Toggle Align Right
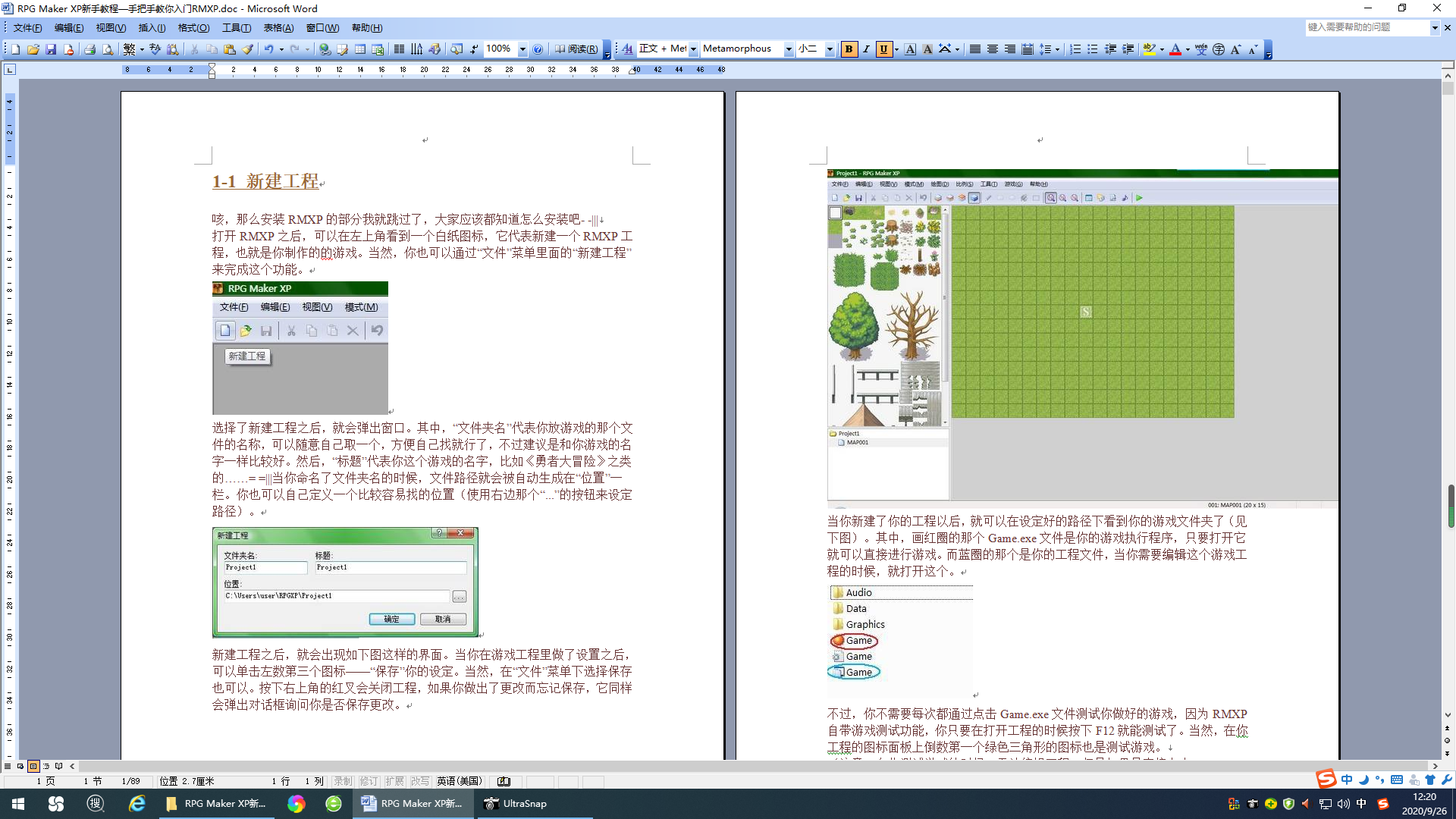Image resolution: width=1456 pixels, height=819 pixels. tap(1009, 49)
